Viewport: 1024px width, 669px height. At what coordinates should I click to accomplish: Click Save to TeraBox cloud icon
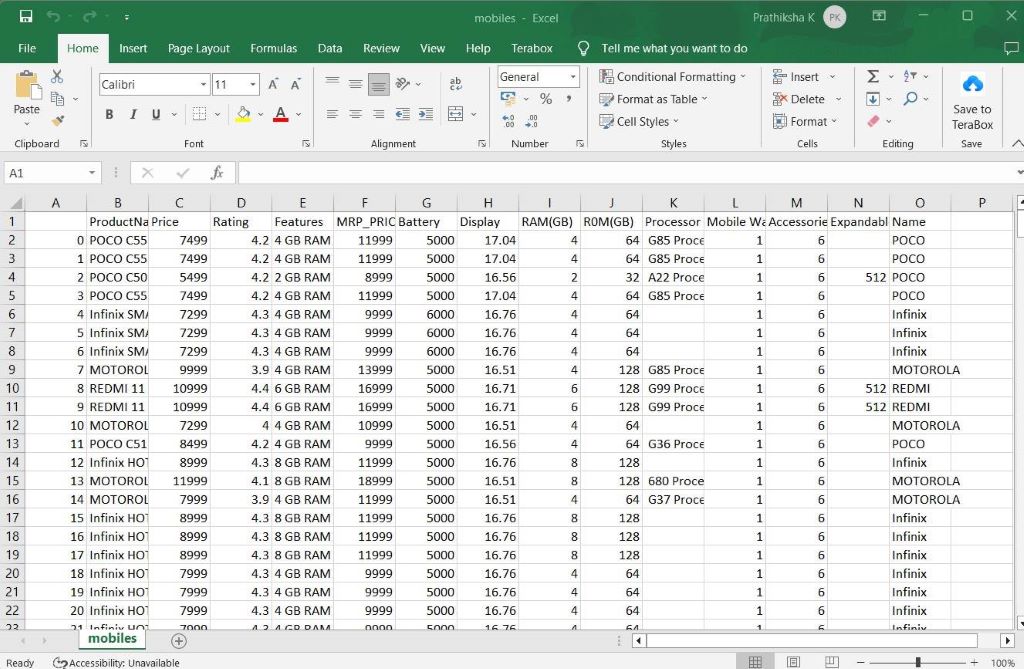(x=972, y=84)
